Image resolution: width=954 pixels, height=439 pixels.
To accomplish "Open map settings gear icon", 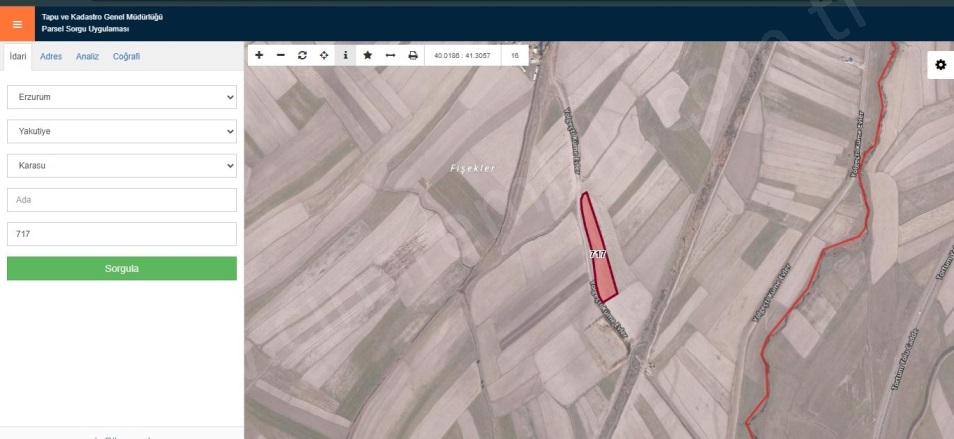I will (940, 65).
